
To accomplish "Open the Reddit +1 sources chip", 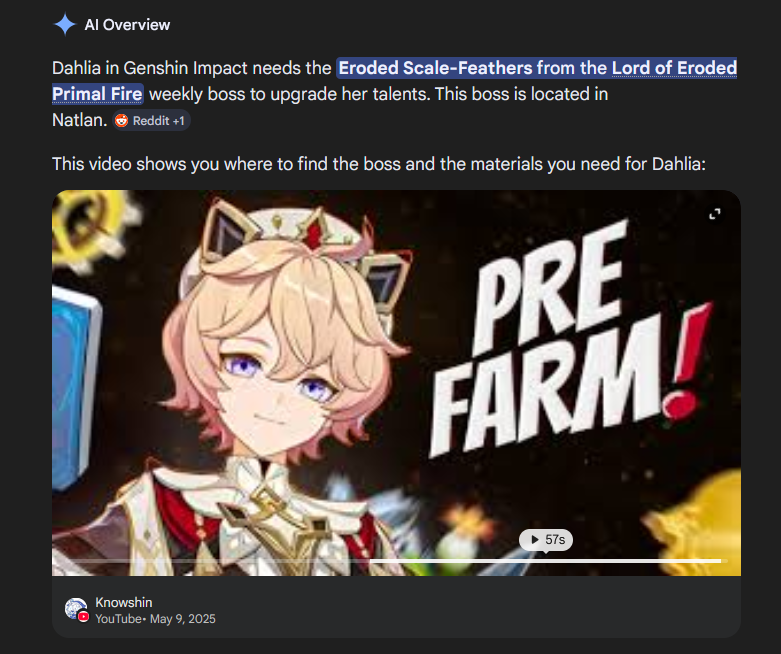I will click(x=151, y=121).
